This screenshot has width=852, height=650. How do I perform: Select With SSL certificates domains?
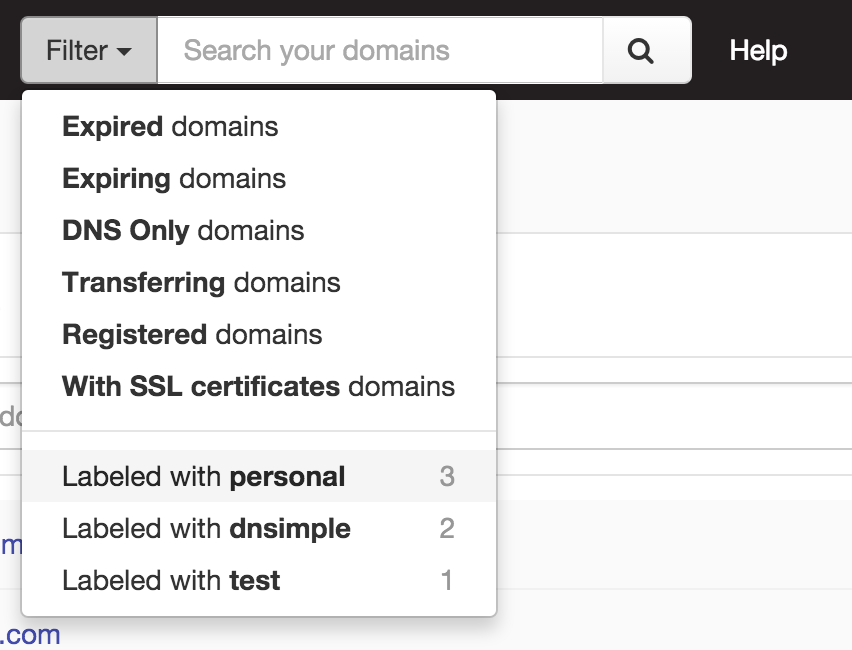coord(258,387)
